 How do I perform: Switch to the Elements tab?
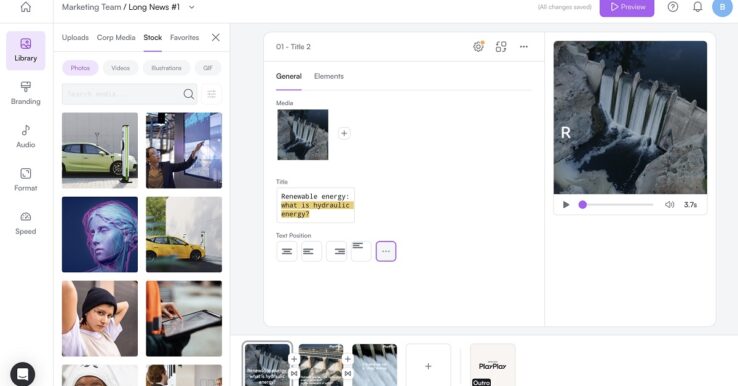[x=329, y=76]
